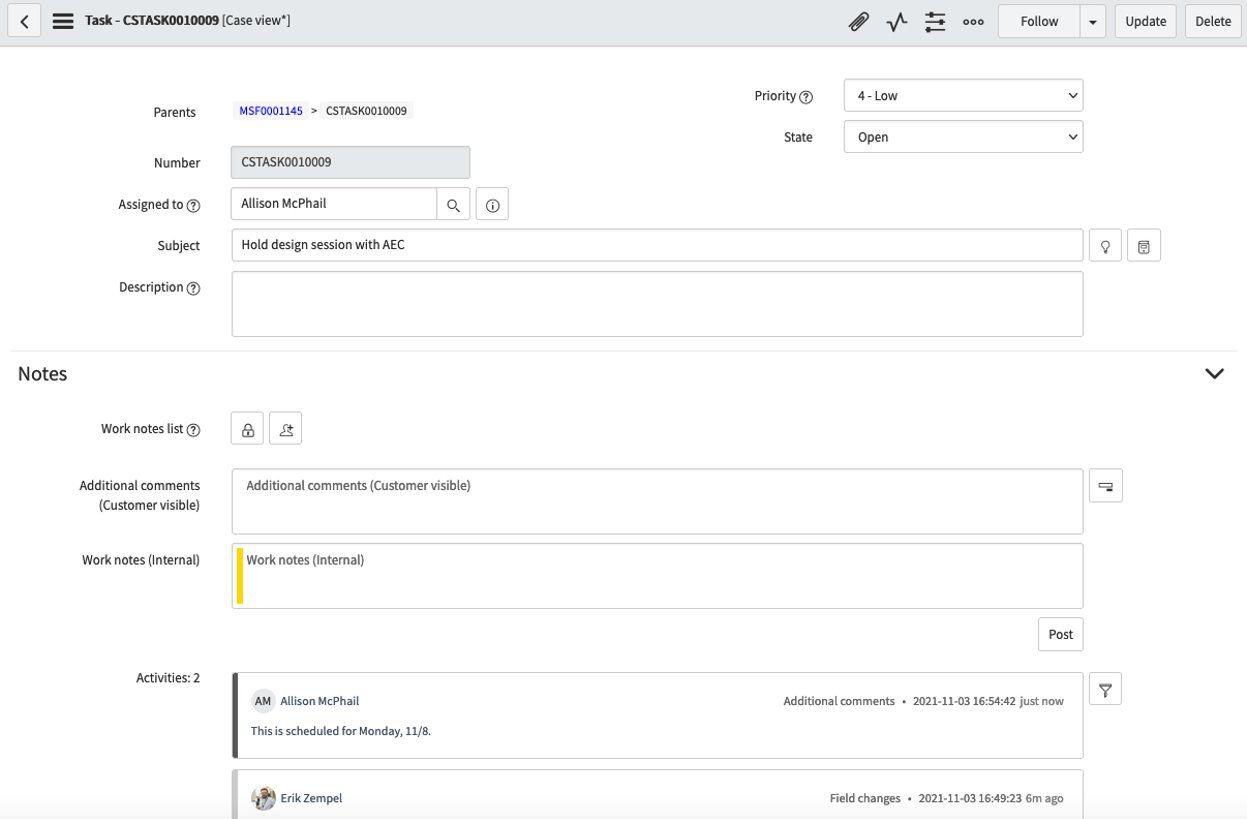
Task: Preview Allison McPhail record info icon
Action: pyautogui.click(x=492, y=204)
